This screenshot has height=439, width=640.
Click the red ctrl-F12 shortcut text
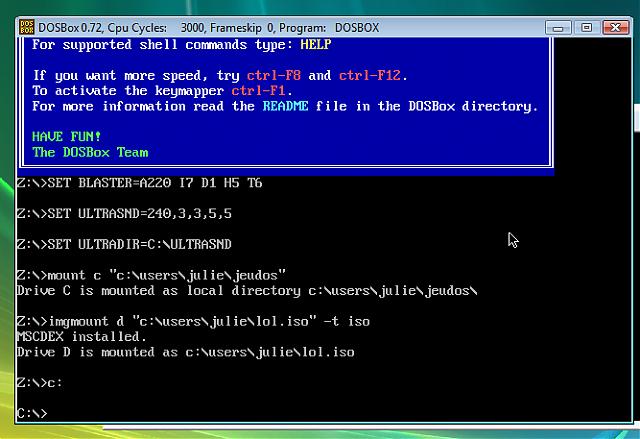pos(370,75)
